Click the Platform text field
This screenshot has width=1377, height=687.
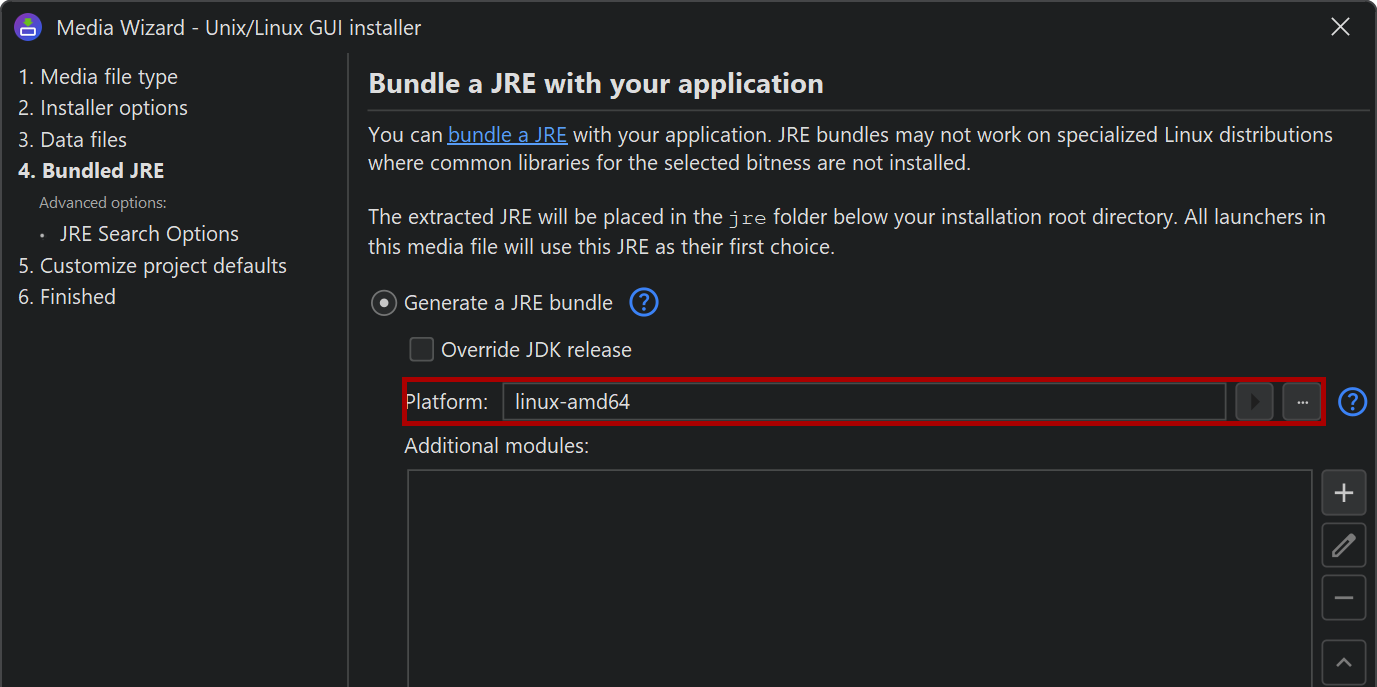864,402
